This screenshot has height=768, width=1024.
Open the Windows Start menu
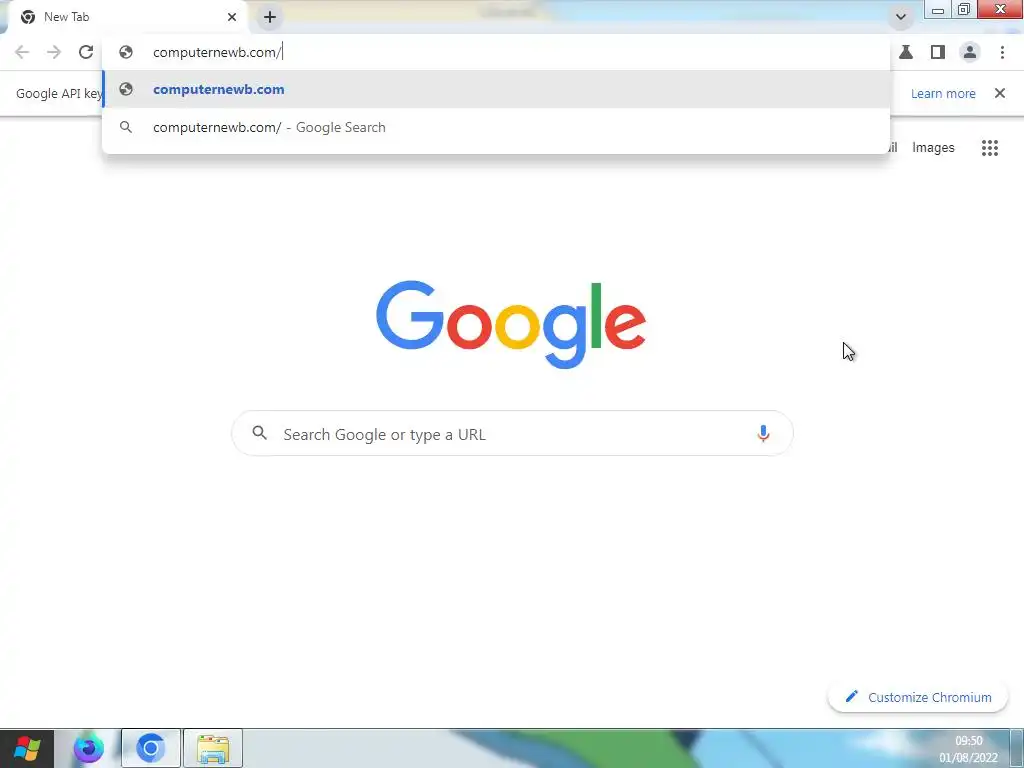click(x=27, y=748)
